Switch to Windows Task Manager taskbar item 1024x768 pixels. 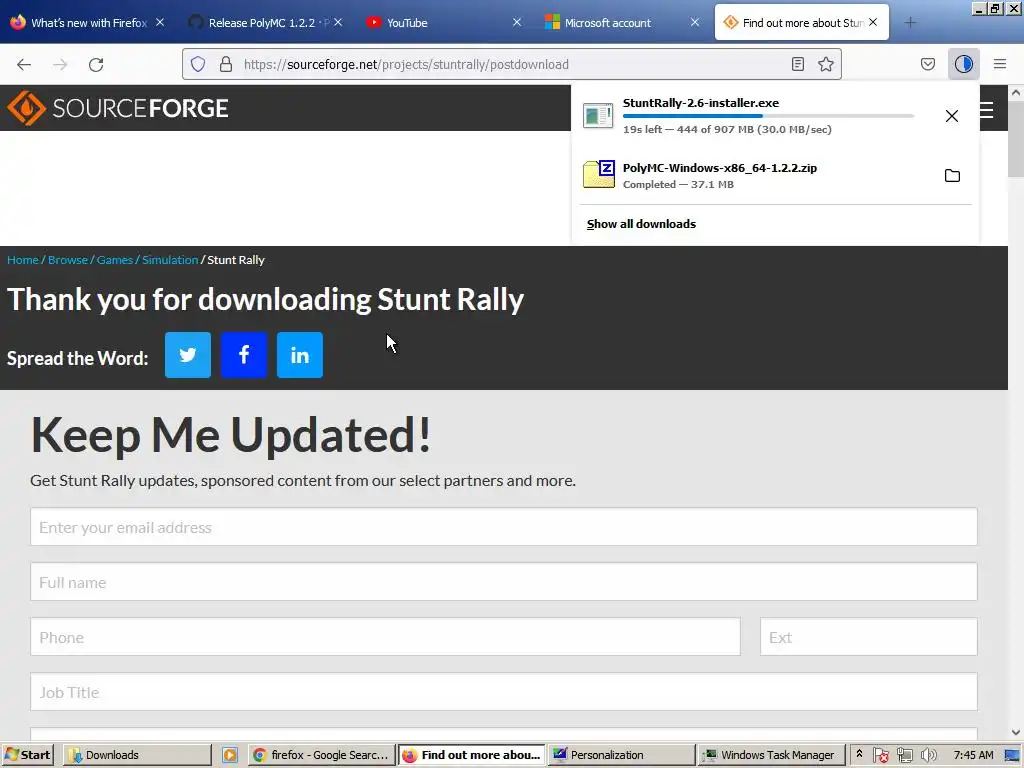pyautogui.click(x=771, y=755)
